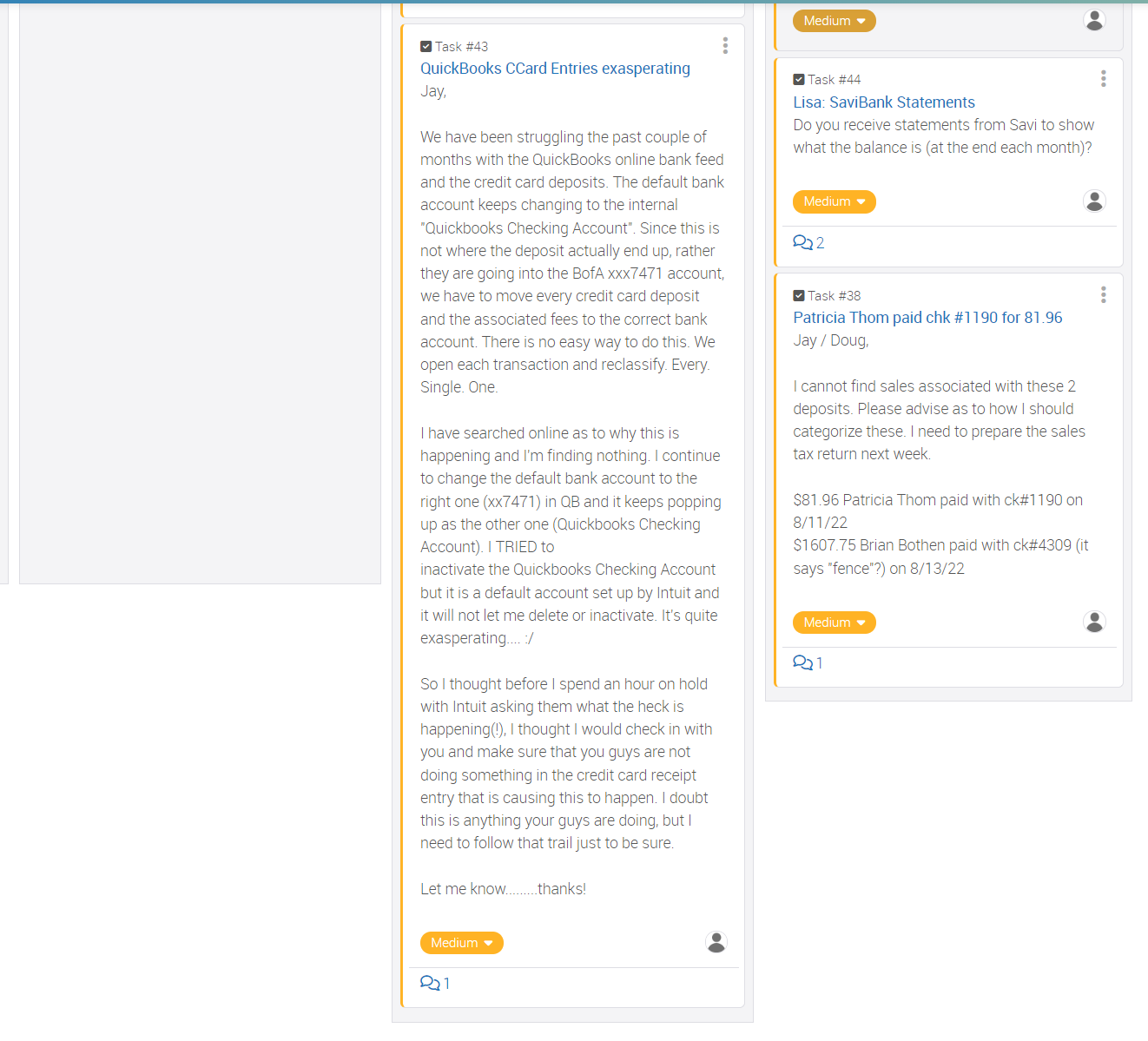Click the comment count 2 on Task #44

tap(818, 242)
